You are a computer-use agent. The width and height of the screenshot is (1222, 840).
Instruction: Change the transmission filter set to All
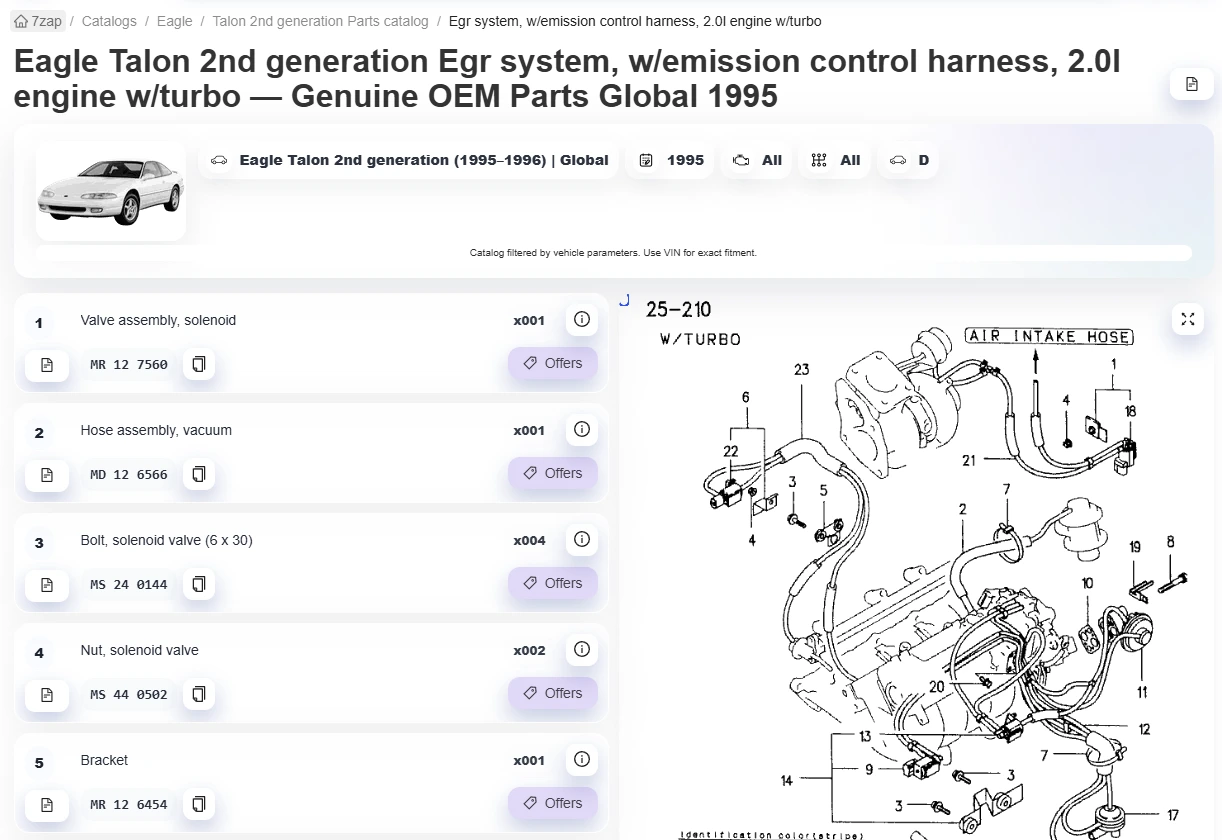836,160
